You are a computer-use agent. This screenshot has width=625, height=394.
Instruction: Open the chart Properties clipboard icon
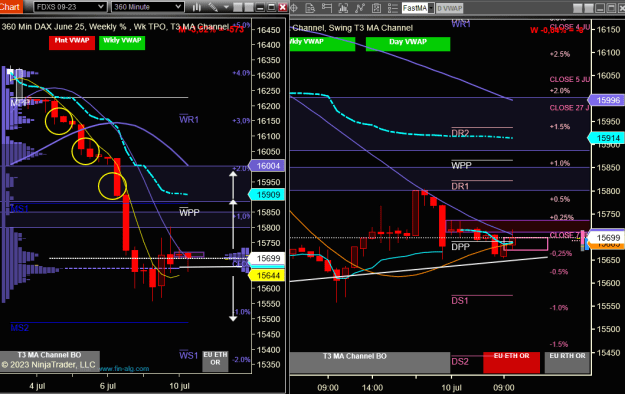coord(376,8)
